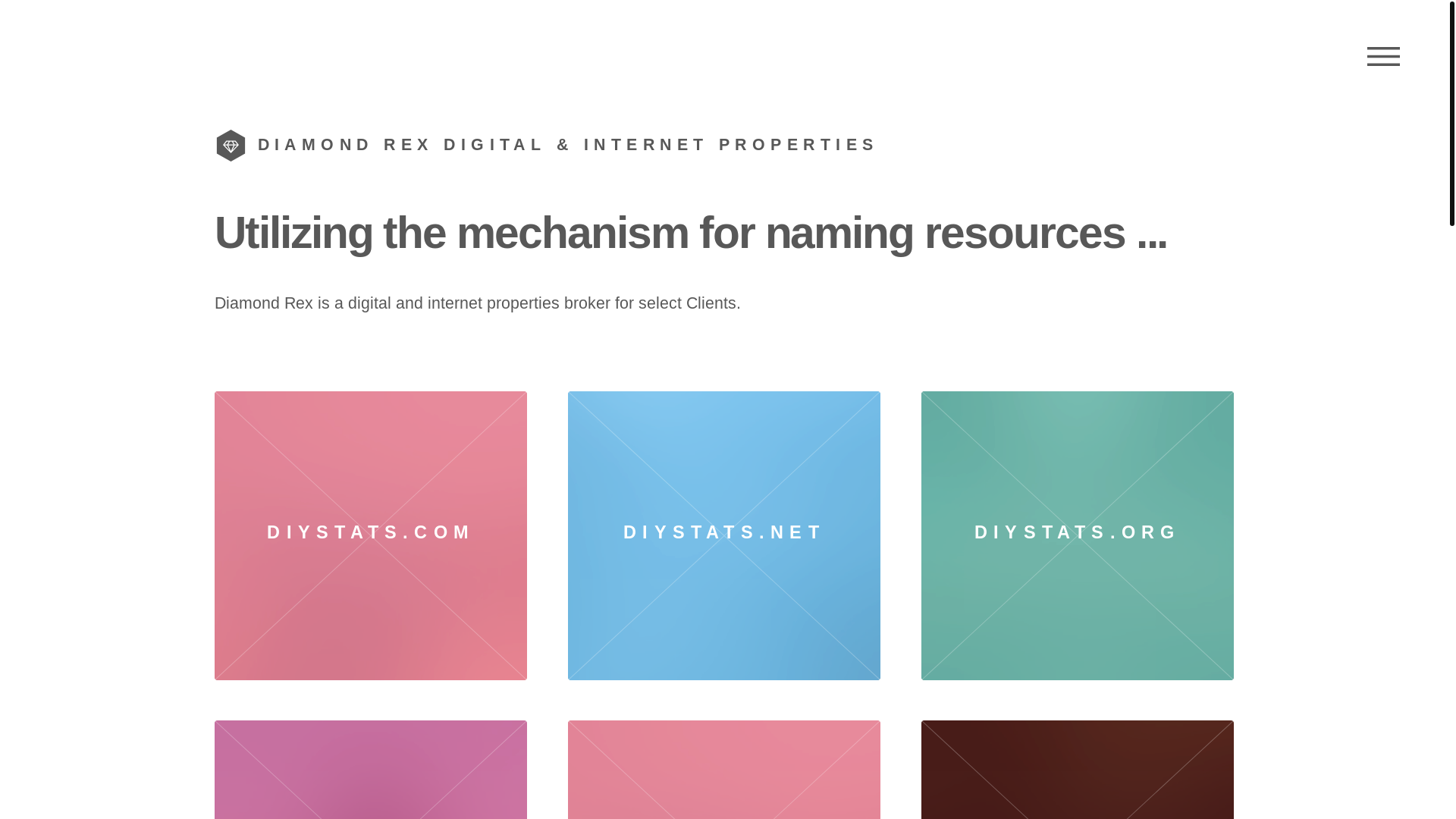This screenshot has height=819, width=1456.
Task: Click the DIYSTATS.ORG label text
Action: tap(1077, 532)
